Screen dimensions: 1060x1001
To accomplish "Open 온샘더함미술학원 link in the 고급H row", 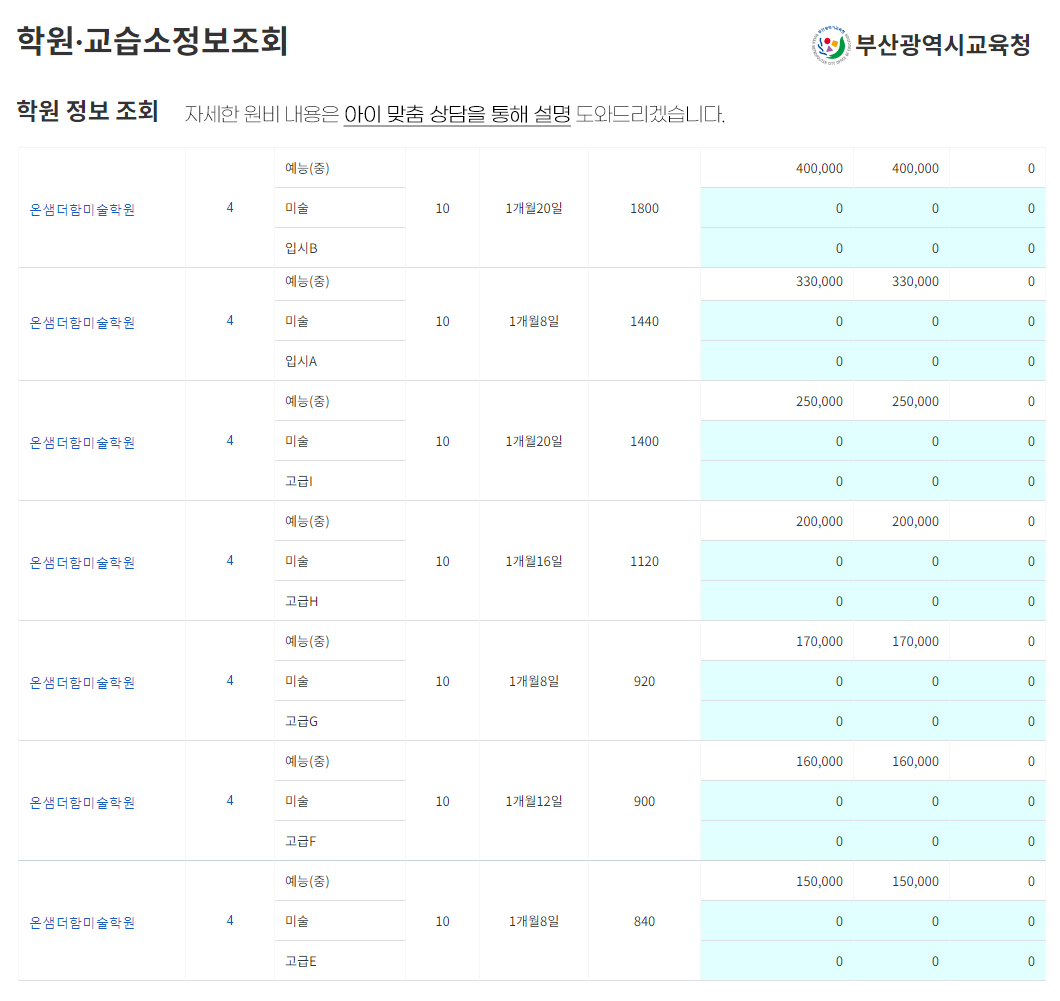I will point(82,562).
